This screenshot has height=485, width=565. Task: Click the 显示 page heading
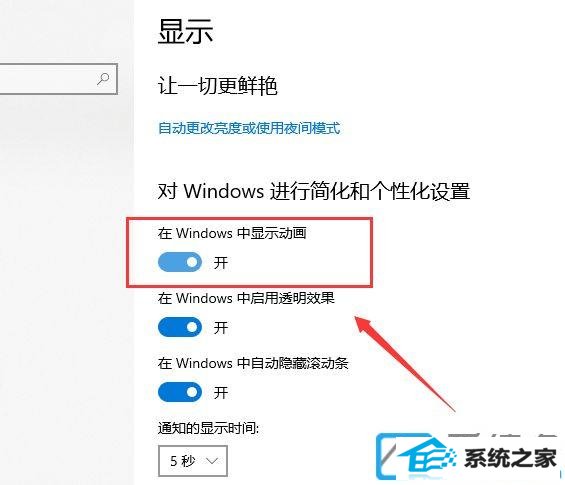[x=186, y=32]
